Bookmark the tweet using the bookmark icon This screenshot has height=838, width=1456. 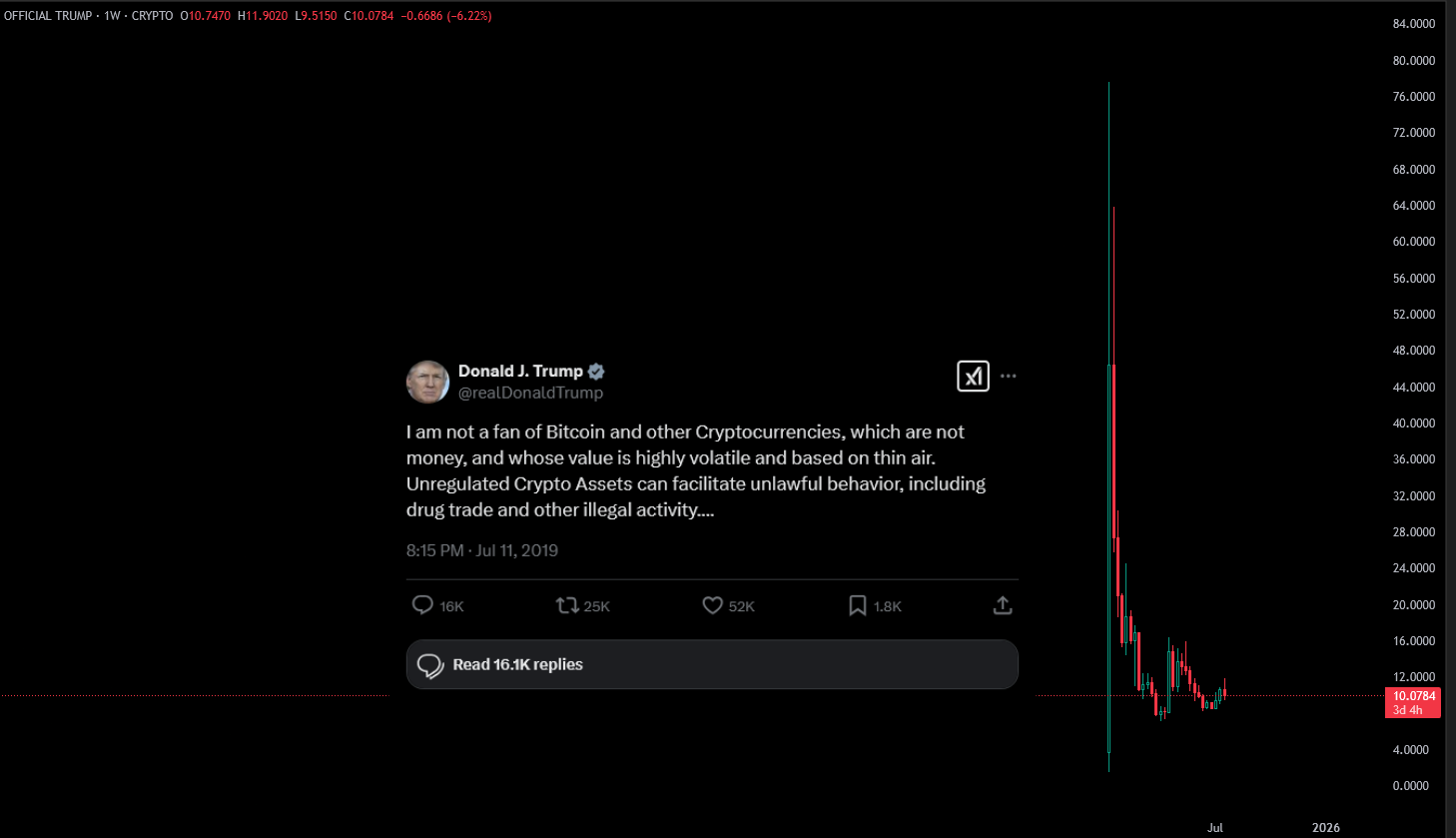pyautogui.click(x=857, y=605)
